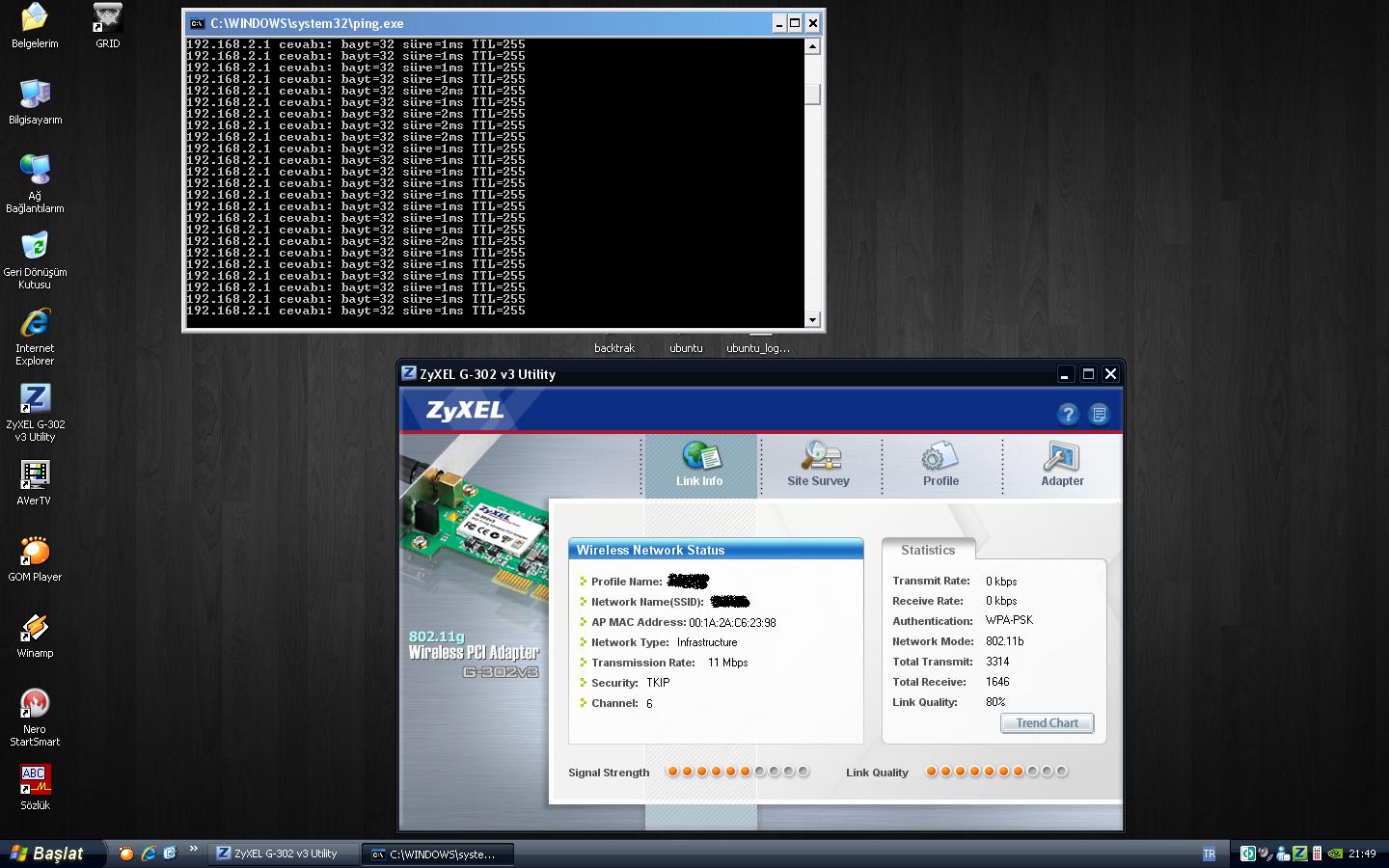Click the Wireless Network Status header
The height and width of the screenshot is (868, 1389).
[716, 550]
